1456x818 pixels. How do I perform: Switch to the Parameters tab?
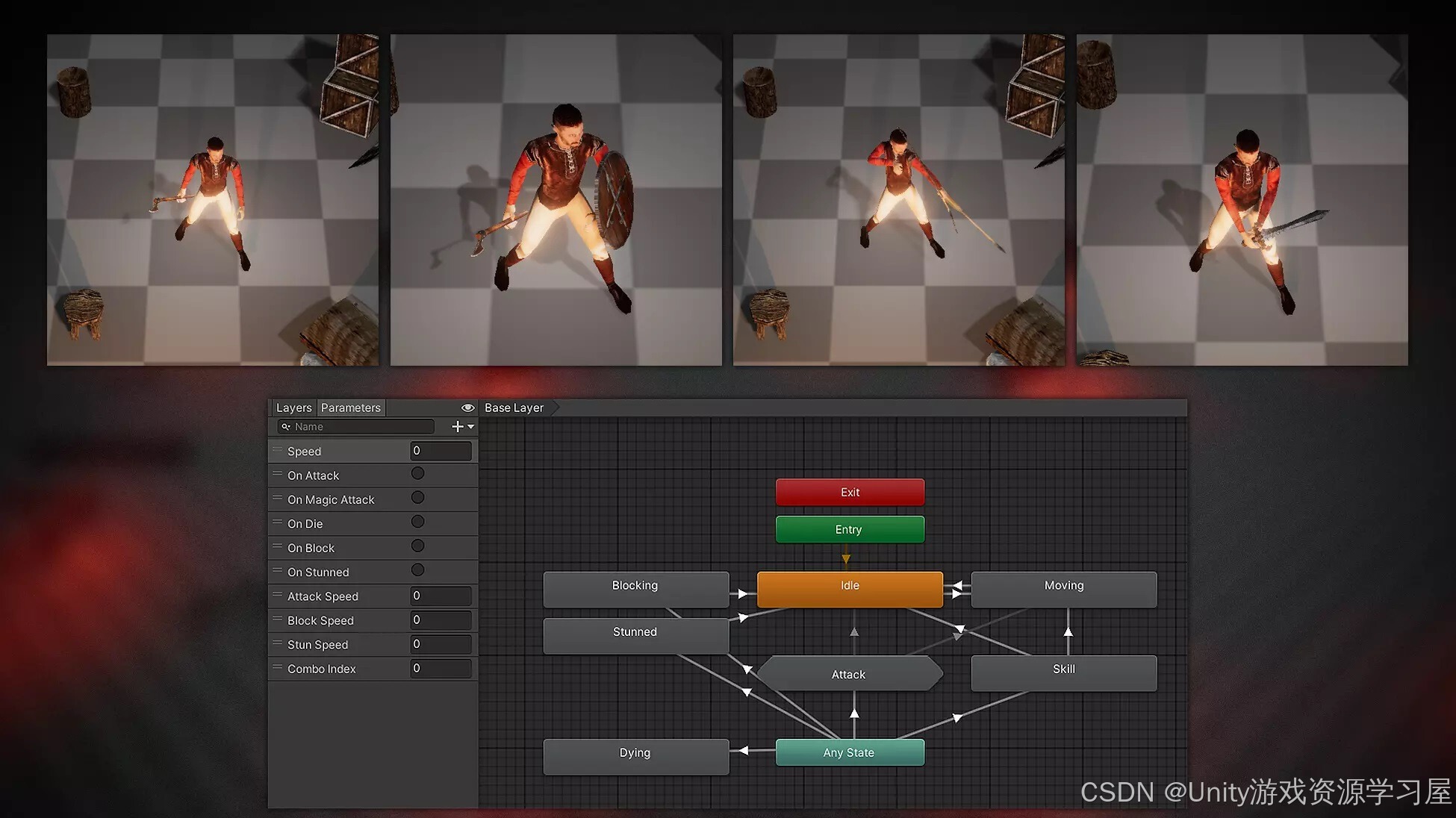coord(351,408)
